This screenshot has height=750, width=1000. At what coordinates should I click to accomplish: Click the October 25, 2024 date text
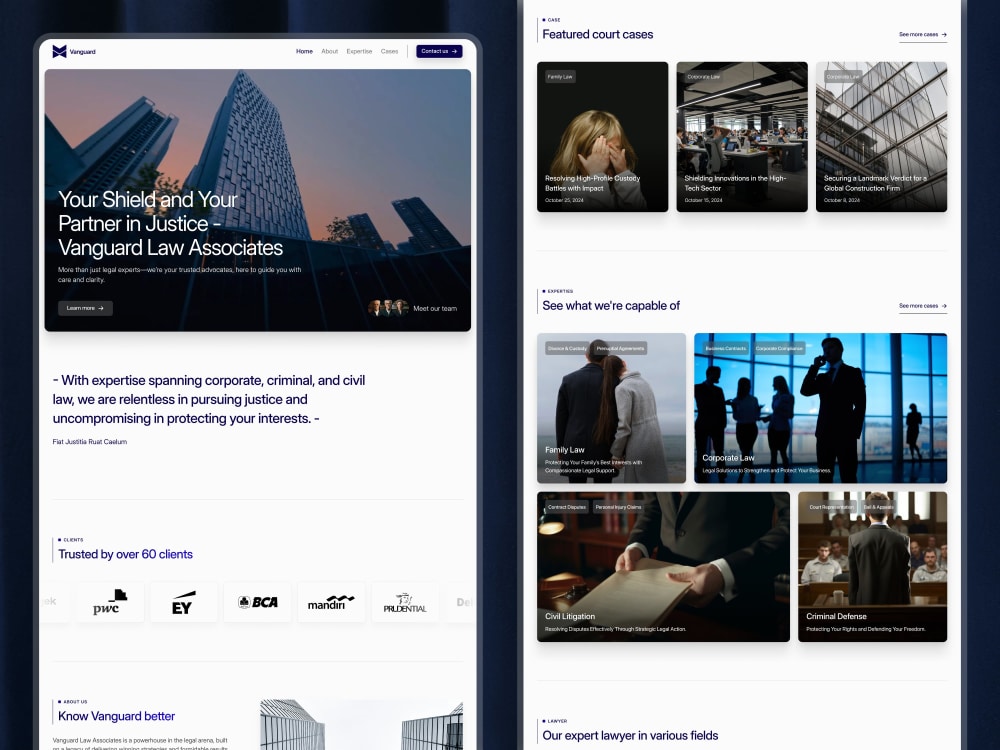click(x=564, y=200)
